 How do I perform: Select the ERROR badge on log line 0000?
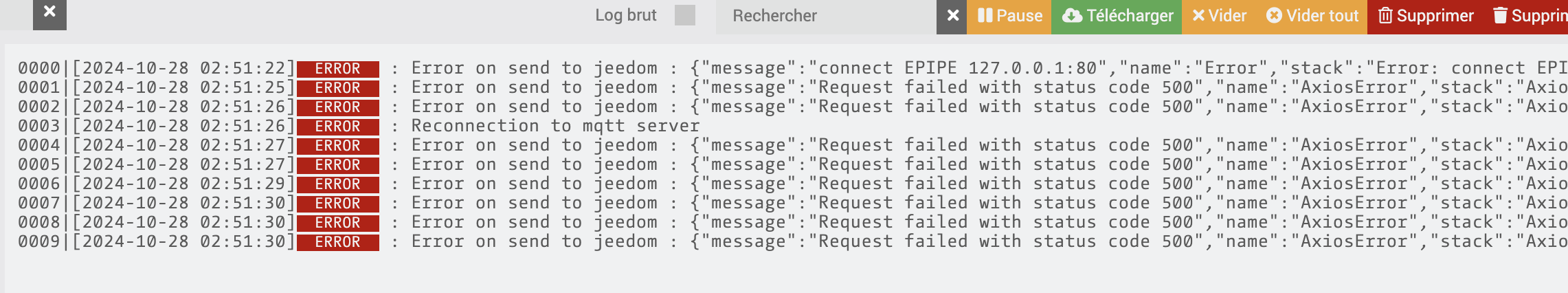[338, 69]
